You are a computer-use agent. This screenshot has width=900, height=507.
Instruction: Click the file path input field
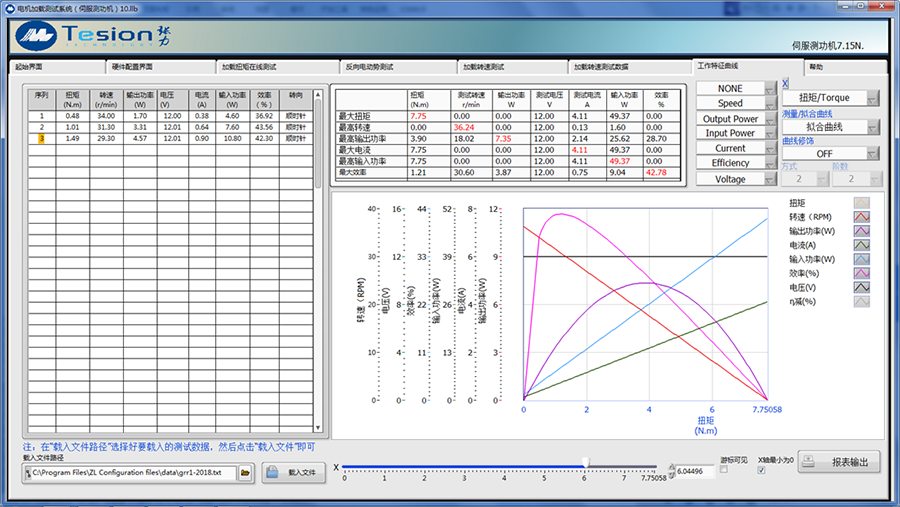pyautogui.click(x=132, y=472)
